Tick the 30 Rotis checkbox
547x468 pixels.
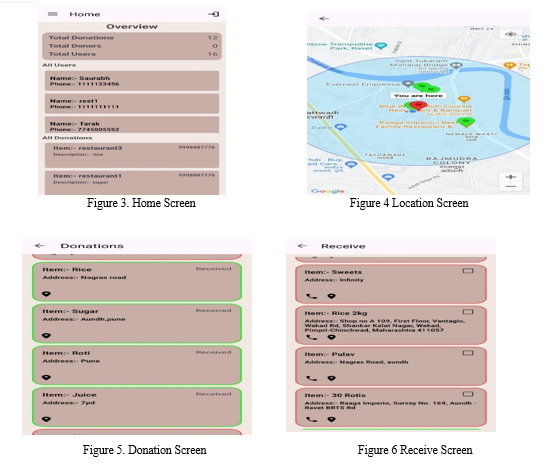coord(468,394)
